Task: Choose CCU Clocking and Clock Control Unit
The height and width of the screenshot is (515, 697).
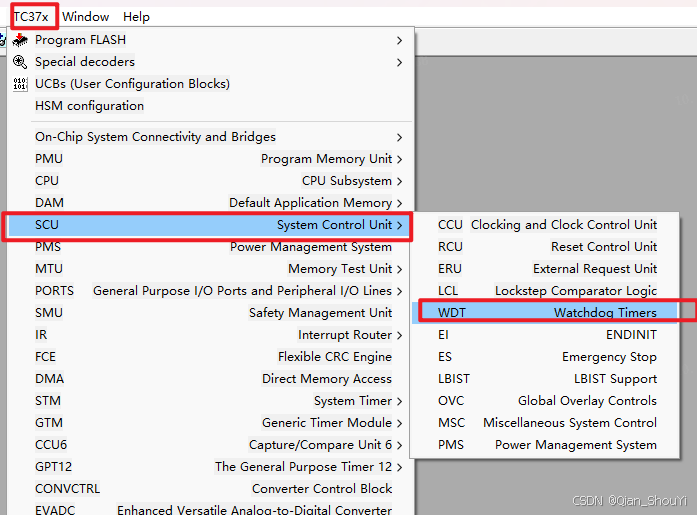Action: point(545,224)
